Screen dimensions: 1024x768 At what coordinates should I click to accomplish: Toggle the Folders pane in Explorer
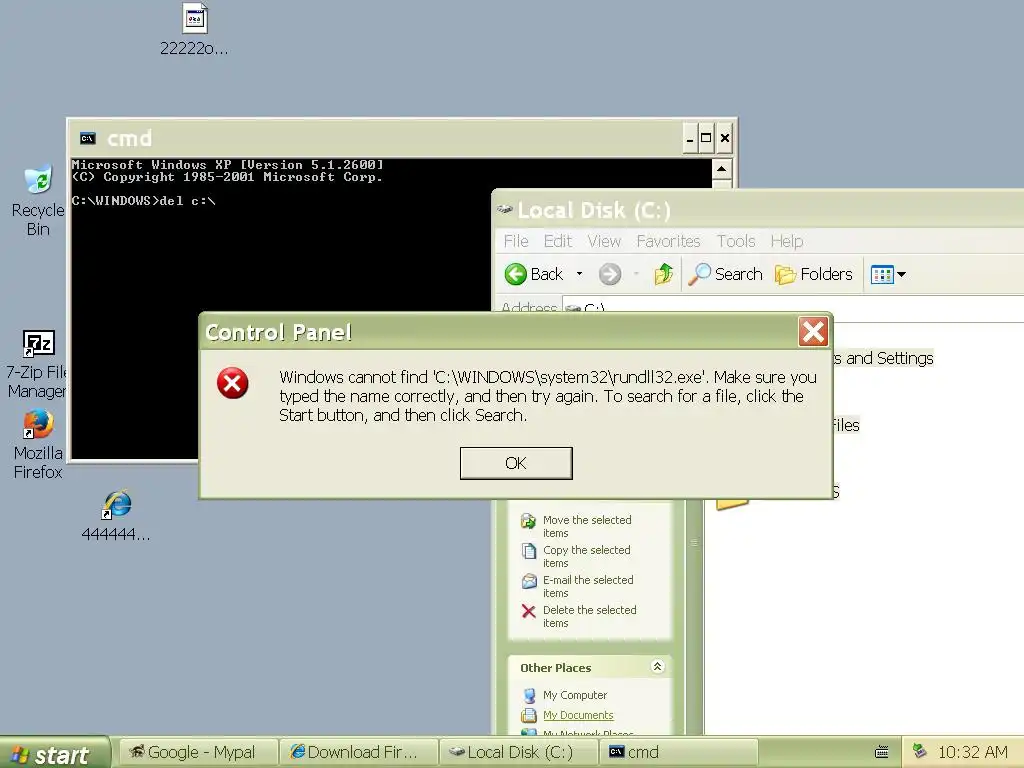click(x=814, y=274)
